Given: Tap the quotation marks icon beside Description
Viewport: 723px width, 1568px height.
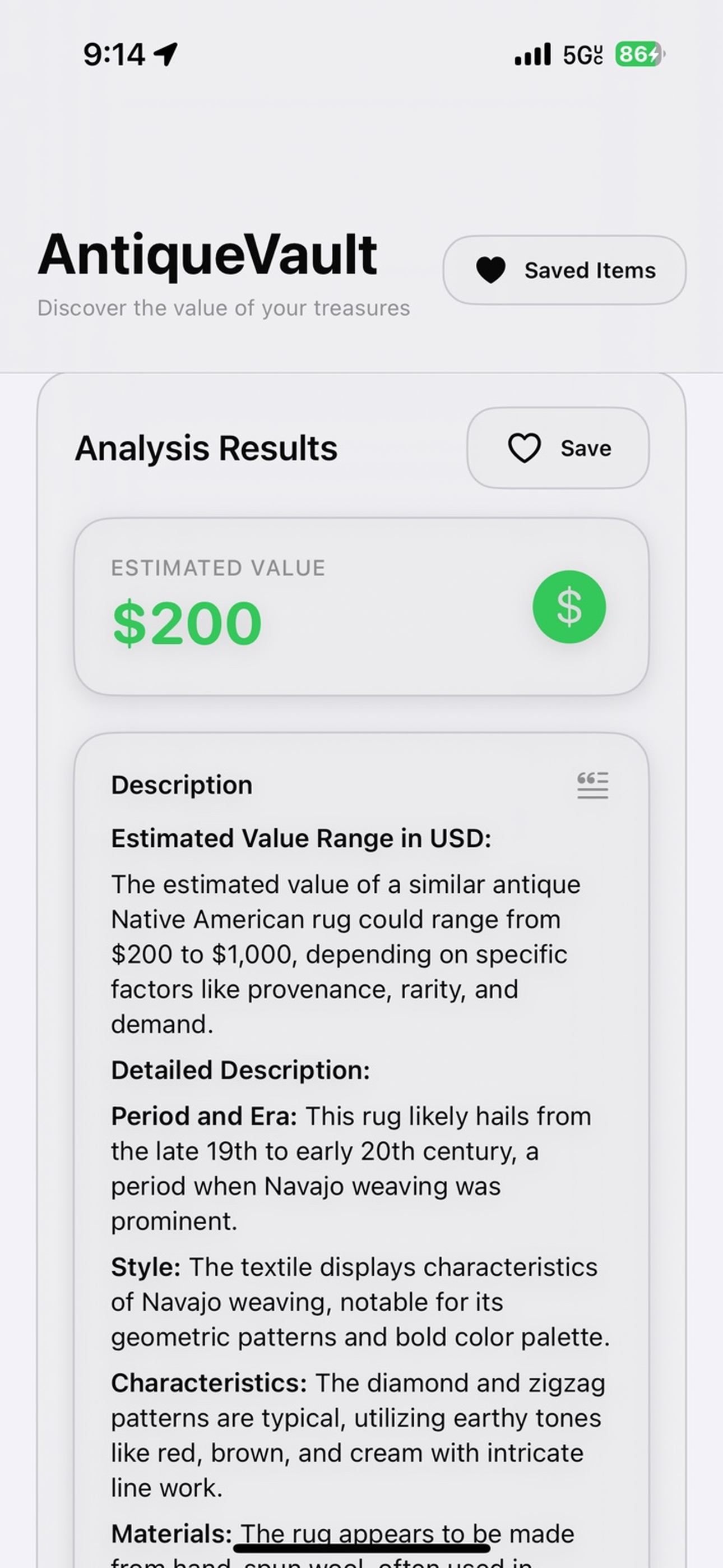Looking at the screenshot, I should coord(594,786).
